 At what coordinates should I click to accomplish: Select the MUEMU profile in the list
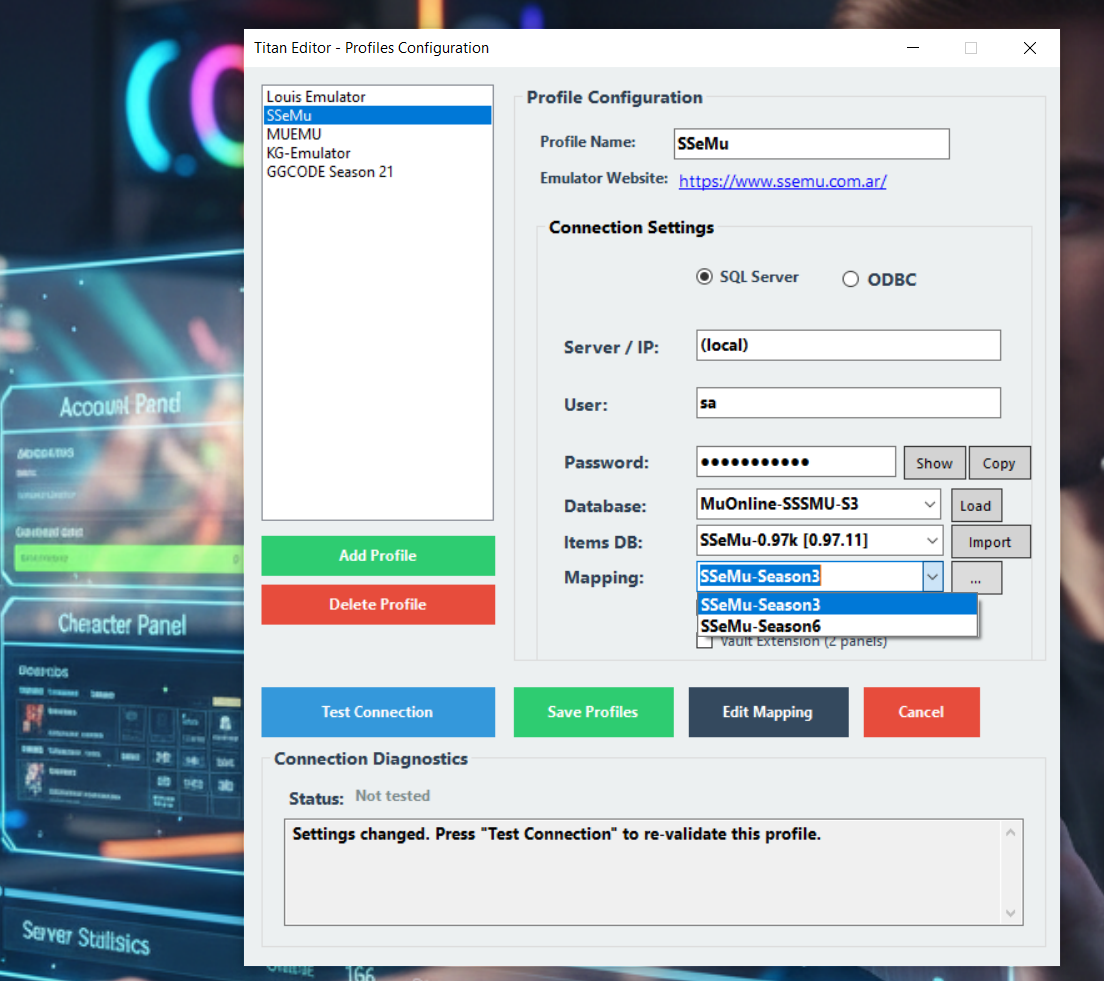(x=293, y=133)
